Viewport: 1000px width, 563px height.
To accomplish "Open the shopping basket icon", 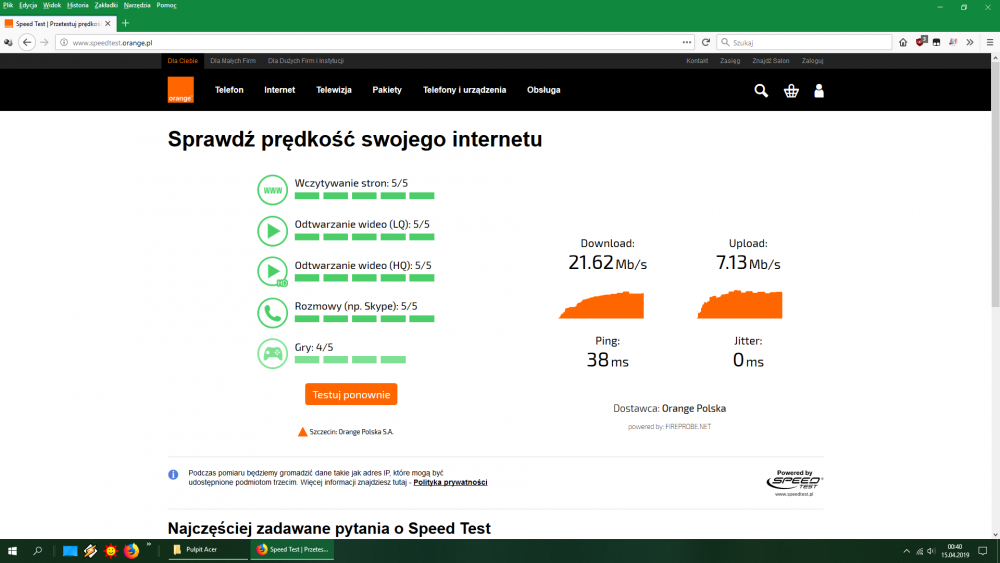I will (x=791, y=91).
